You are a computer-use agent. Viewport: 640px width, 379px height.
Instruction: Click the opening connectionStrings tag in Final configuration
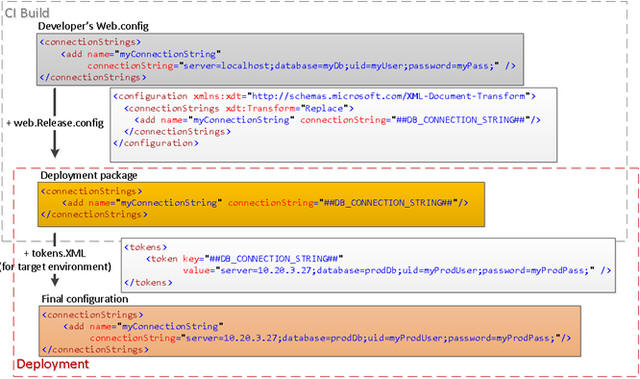92,315
